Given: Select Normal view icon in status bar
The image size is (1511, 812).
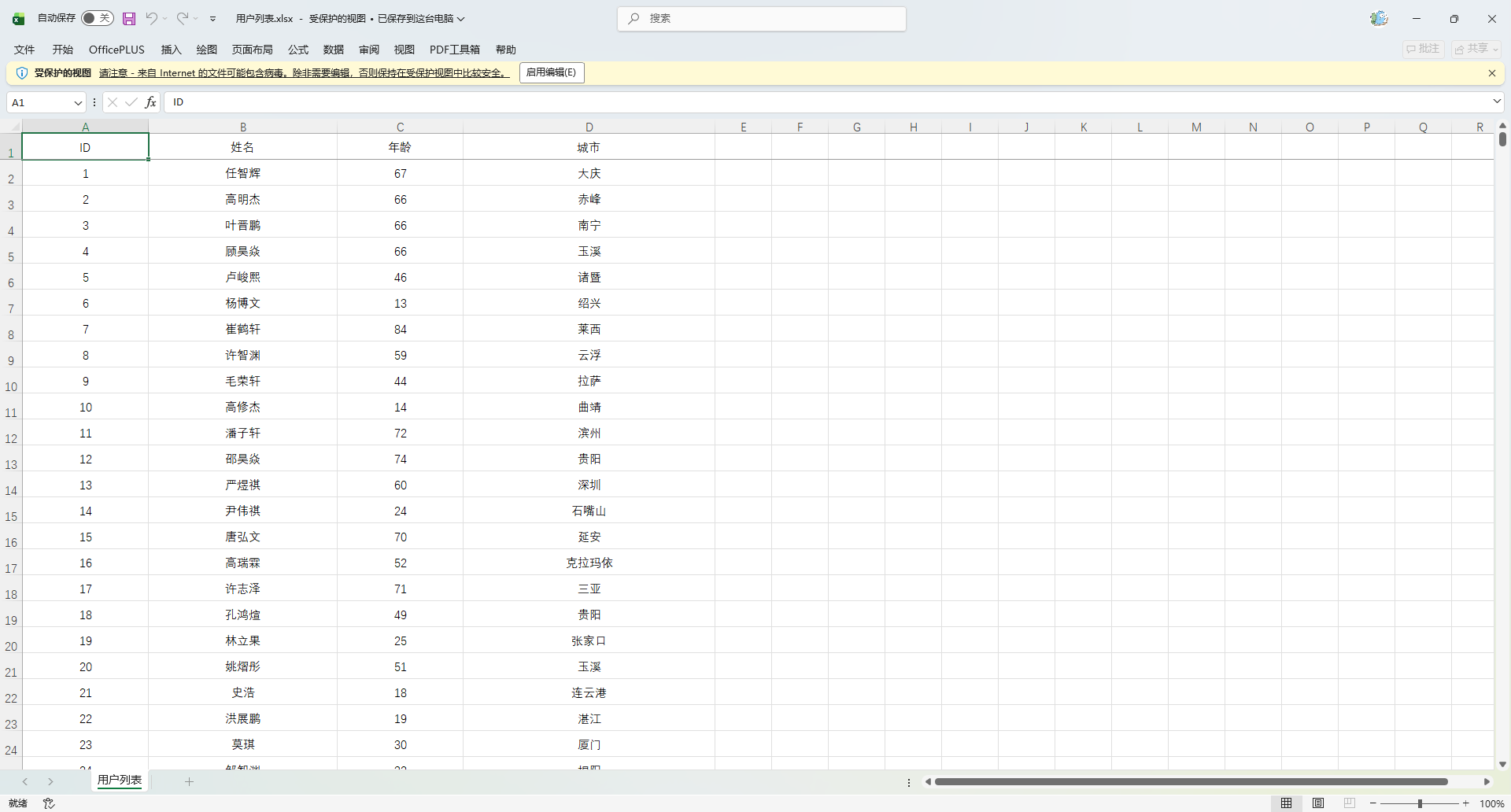Looking at the screenshot, I should click(1286, 803).
